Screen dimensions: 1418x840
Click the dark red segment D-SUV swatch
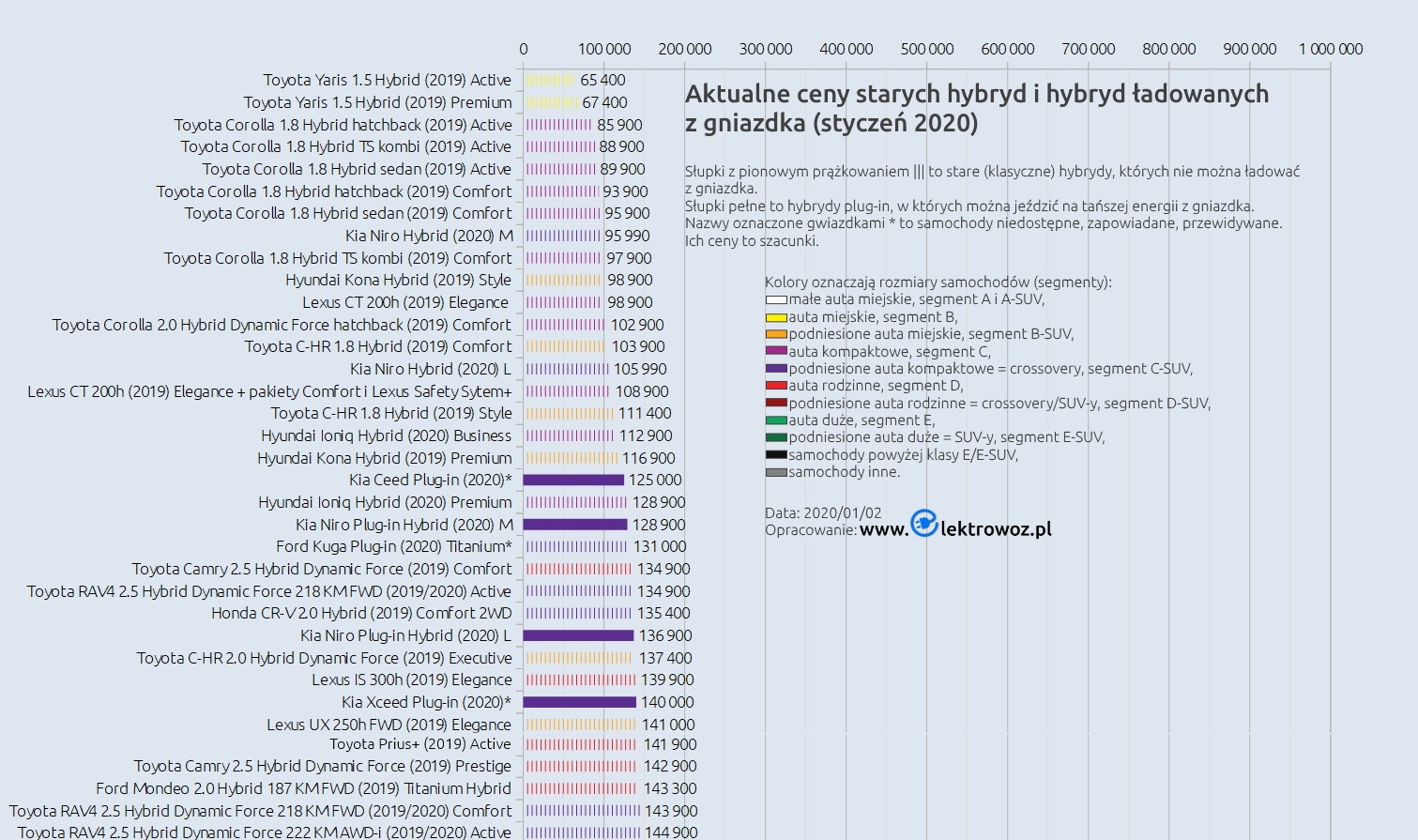776,404
